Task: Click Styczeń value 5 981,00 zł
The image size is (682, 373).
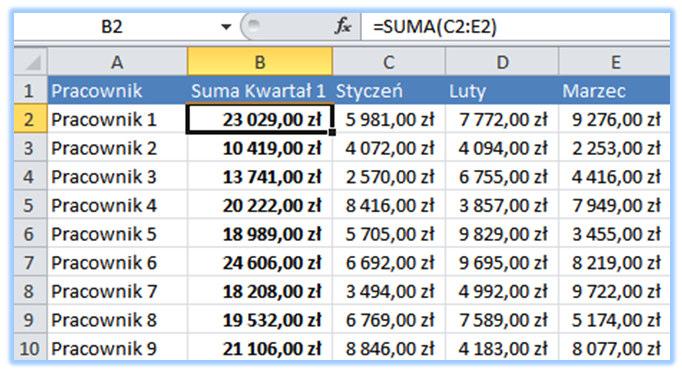Action: pos(389,119)
